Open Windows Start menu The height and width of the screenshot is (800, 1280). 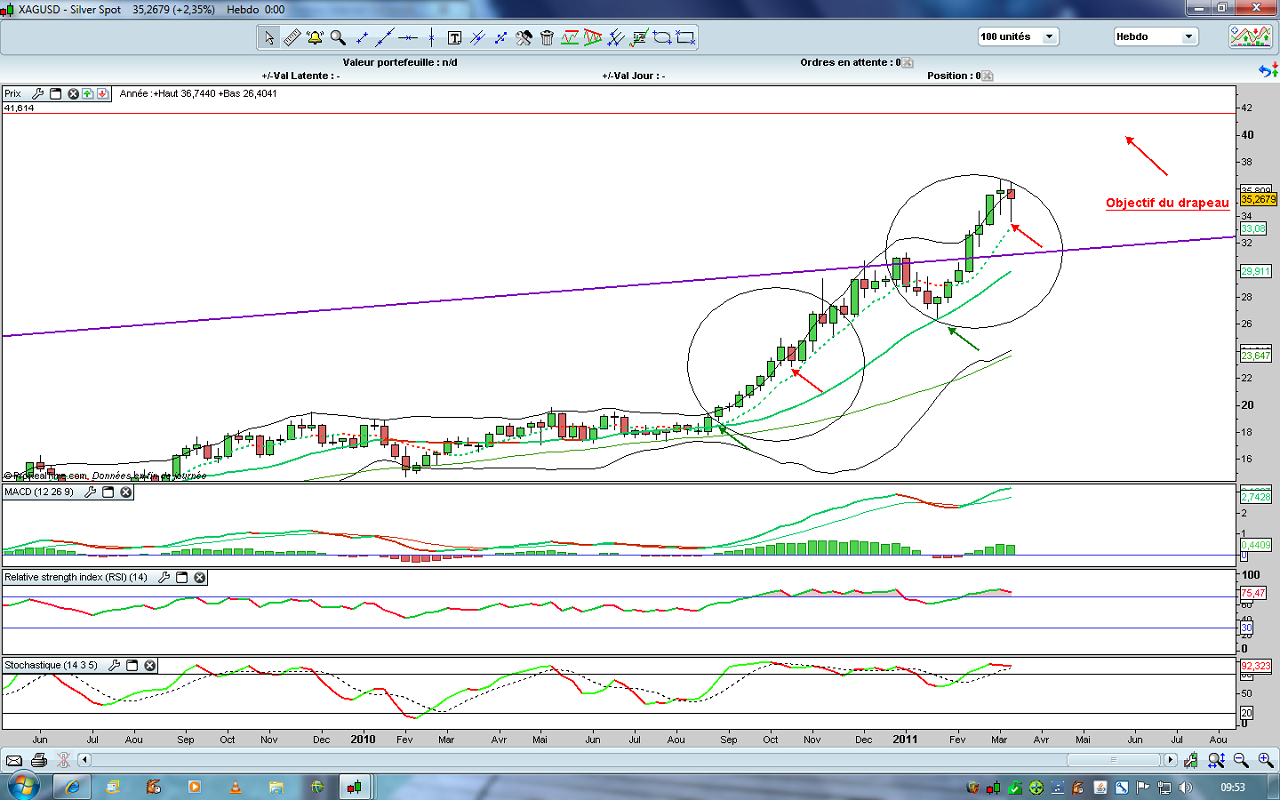pos(22,786)
